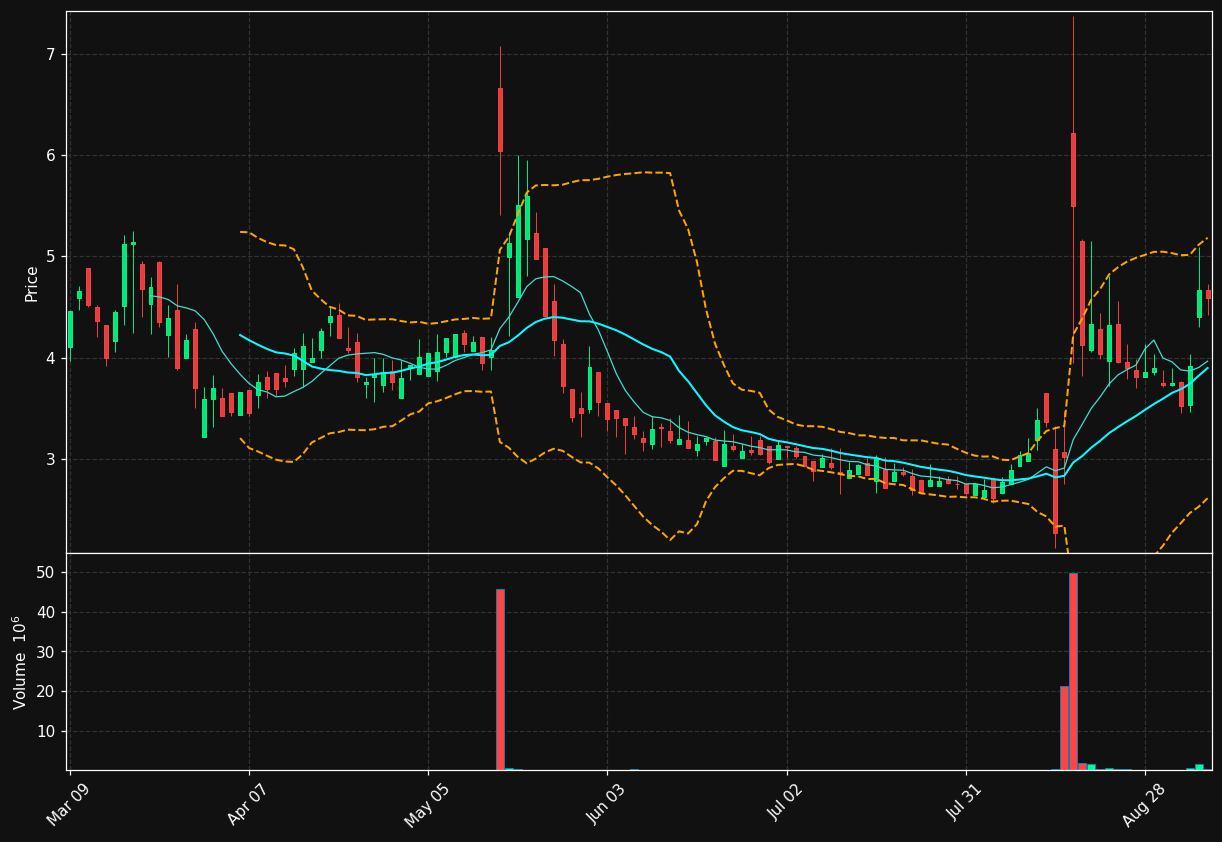Click volume axis tick label 40
Viewport: 1222px width, 842px height.
[x=47, y=612]
